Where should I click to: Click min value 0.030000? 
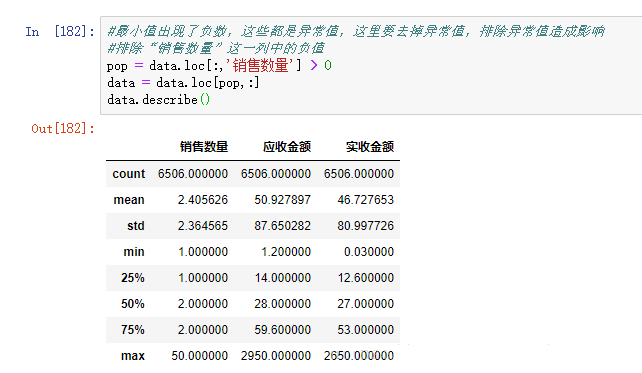[x=369, y=252]
